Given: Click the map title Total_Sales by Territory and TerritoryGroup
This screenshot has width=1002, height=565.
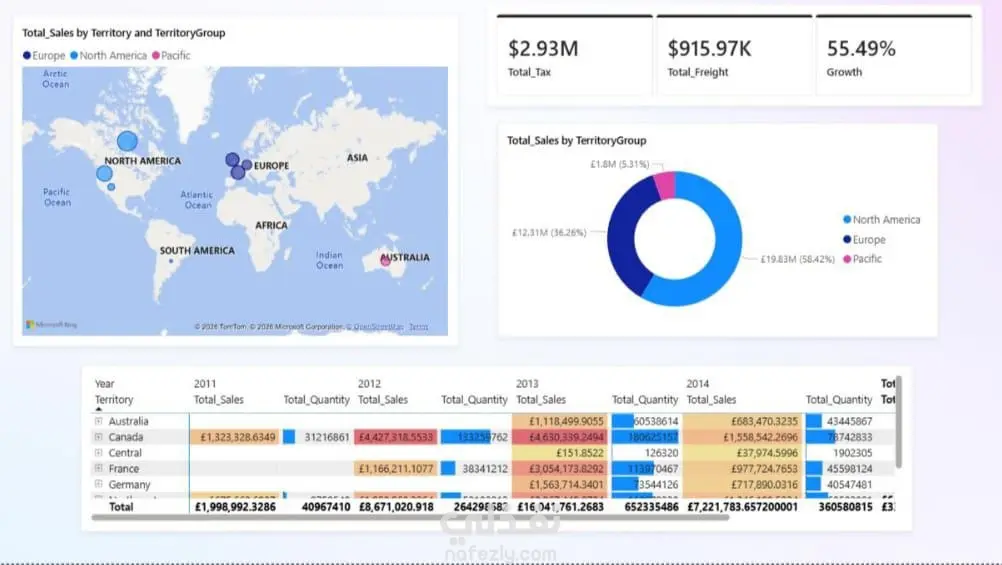Looking at the screenshot, I should (124, 33).
